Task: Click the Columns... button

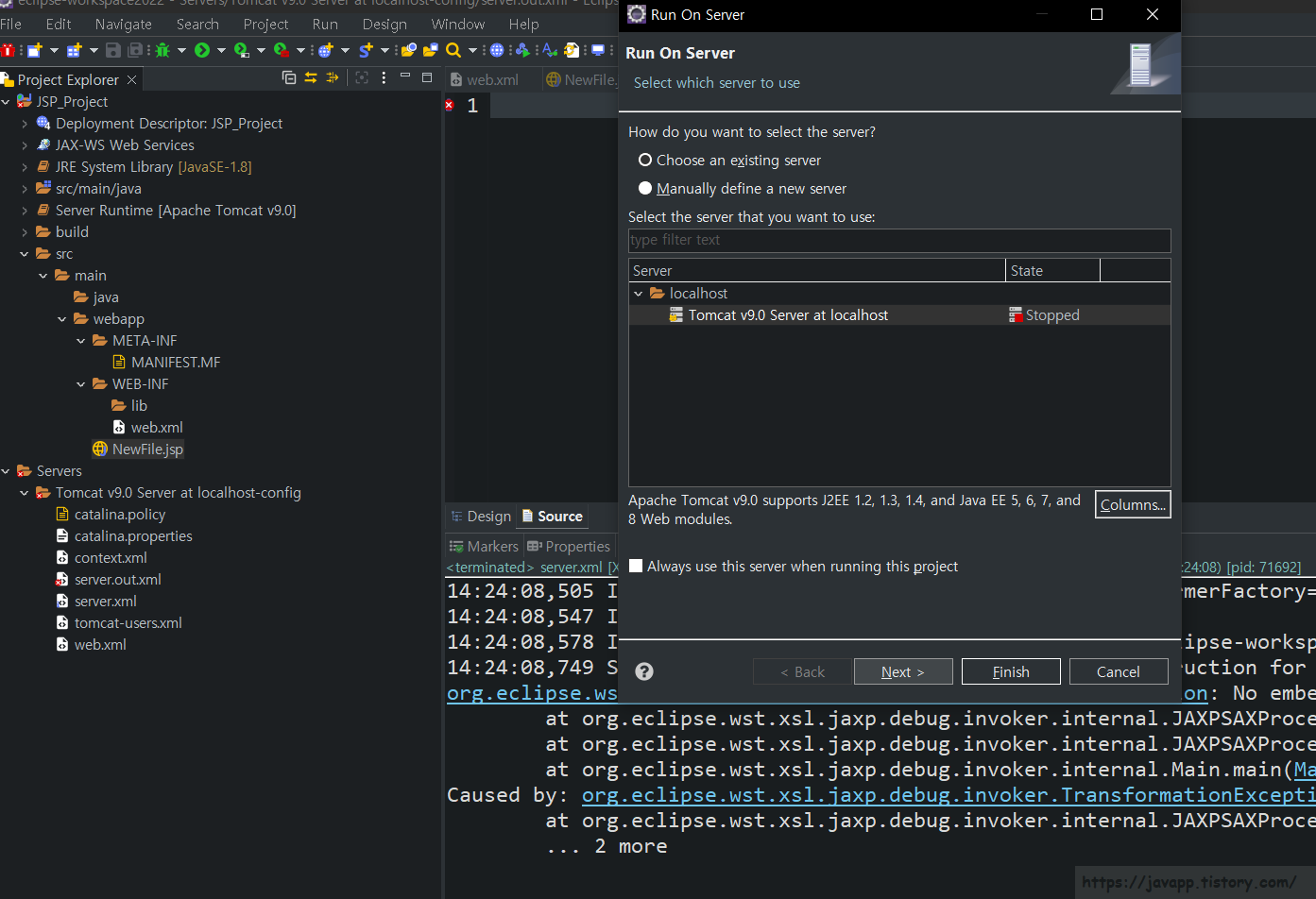Action: click(x=1133, y=504)
